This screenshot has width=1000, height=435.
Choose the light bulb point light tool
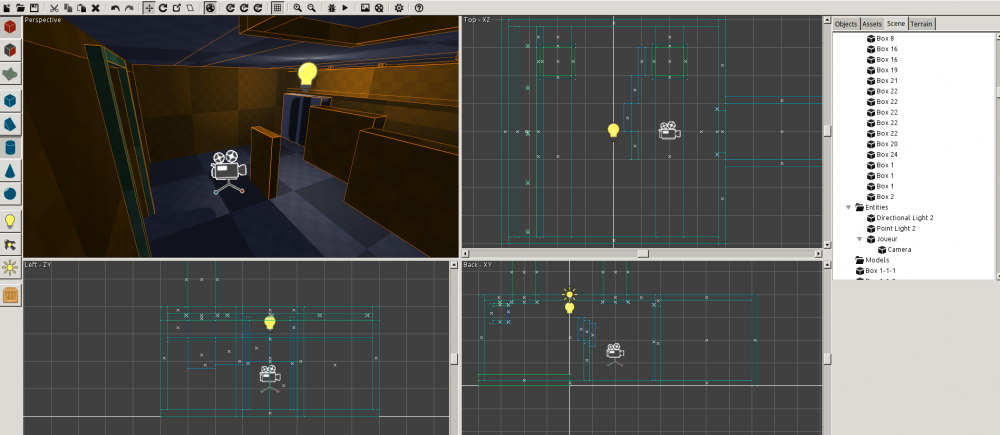pyautogui.click(x=10, y=220)
